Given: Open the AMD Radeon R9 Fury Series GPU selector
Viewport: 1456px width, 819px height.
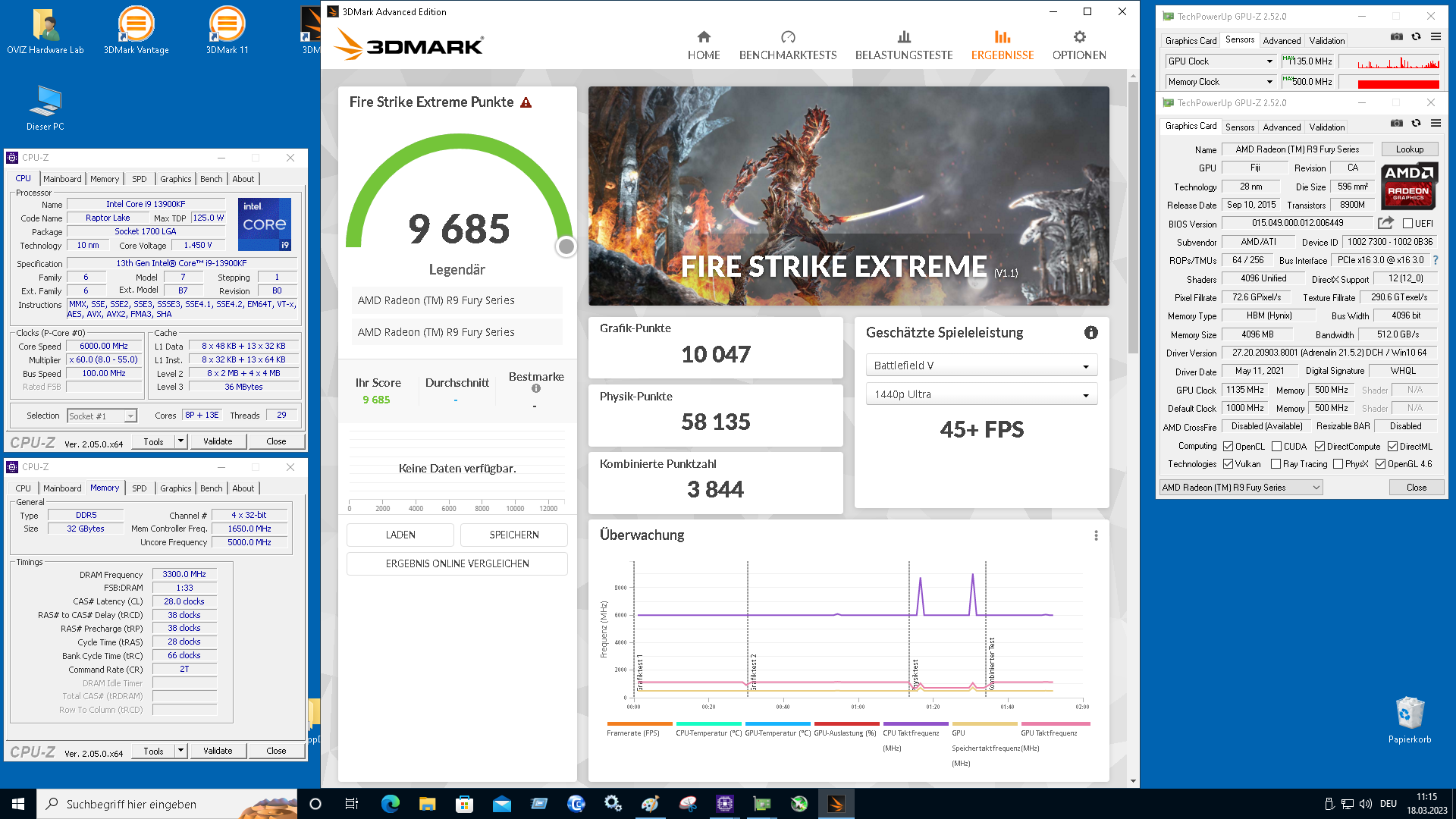Looking at the screenshot, I should click(x=1241, y=488).
